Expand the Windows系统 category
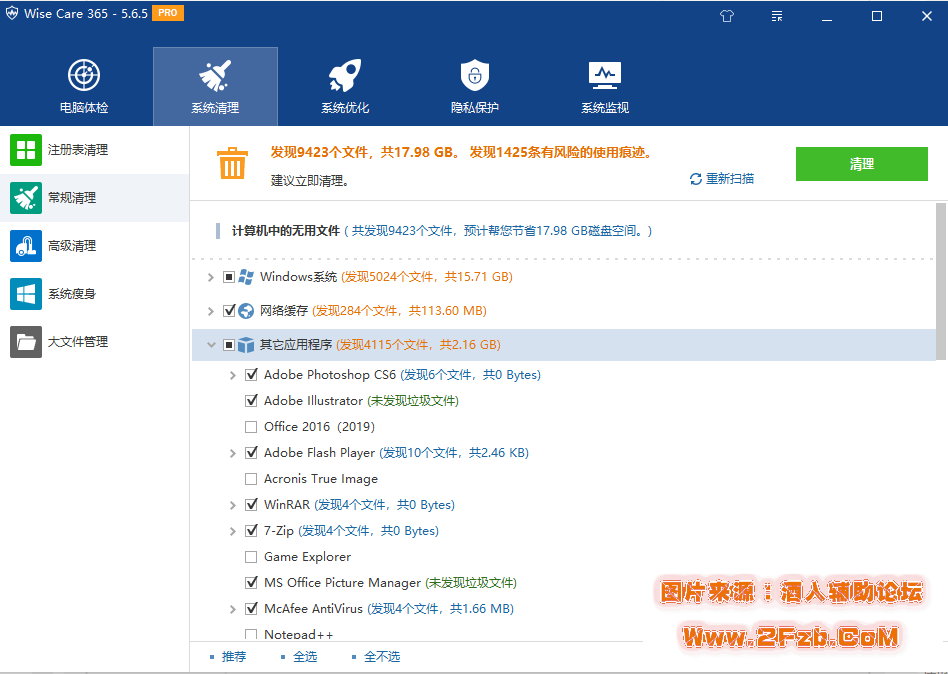This screenshot has width=948, height=674. (210, 277)
